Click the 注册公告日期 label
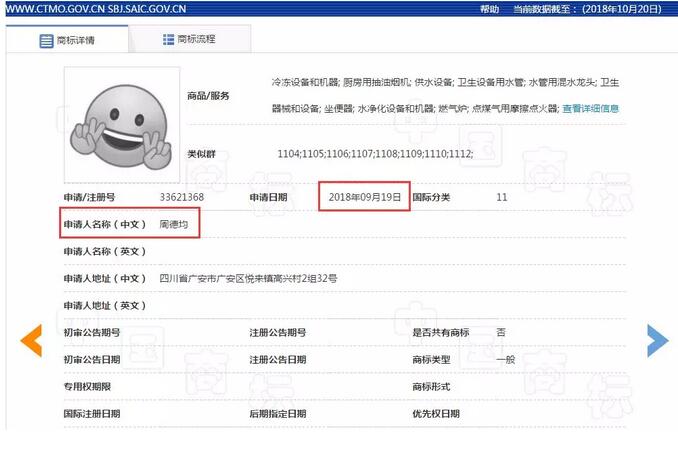 tap(278, 360)
